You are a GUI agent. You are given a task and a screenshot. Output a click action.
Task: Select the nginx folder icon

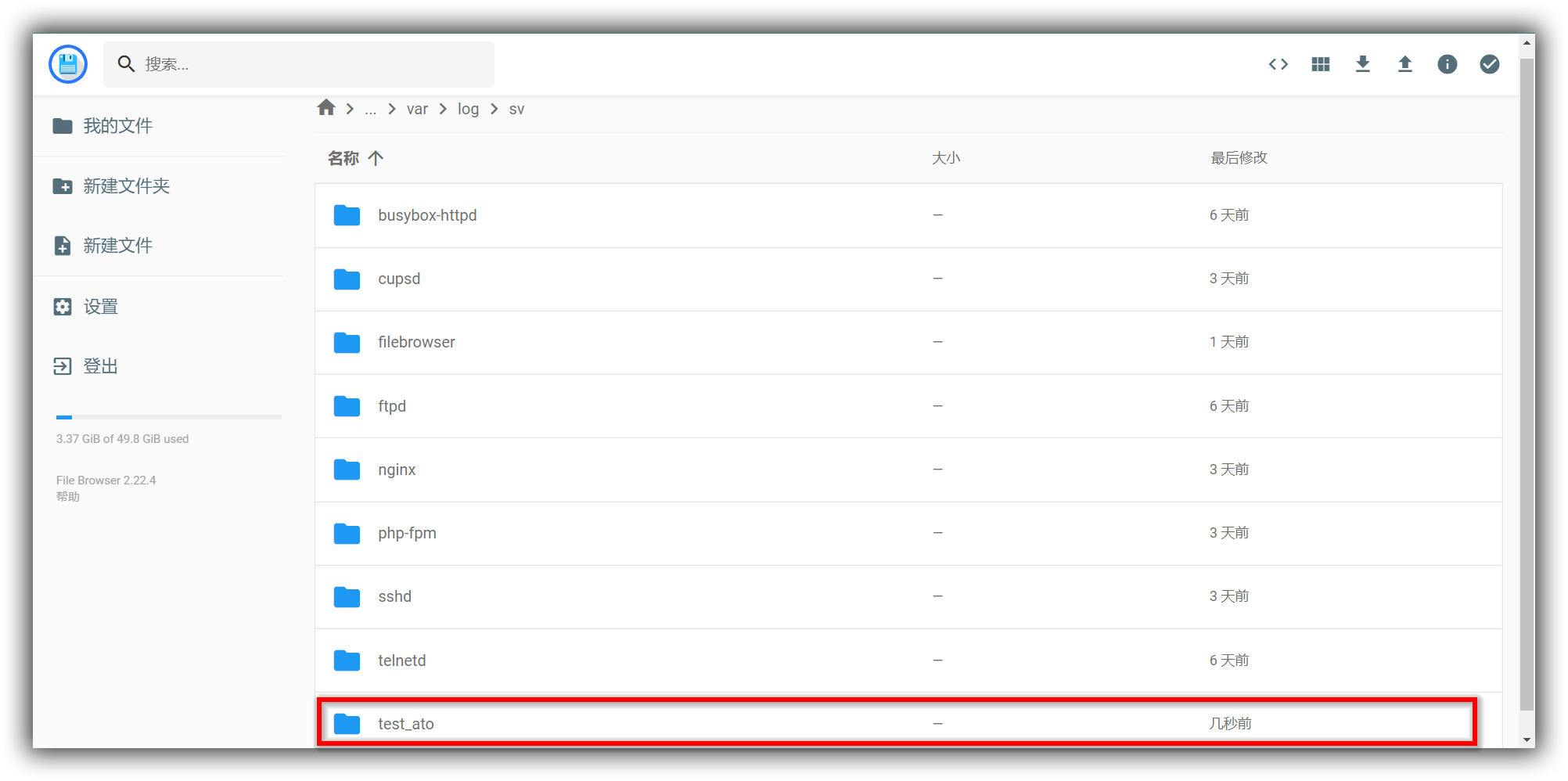pyautogui.click(x=347, y=470)
